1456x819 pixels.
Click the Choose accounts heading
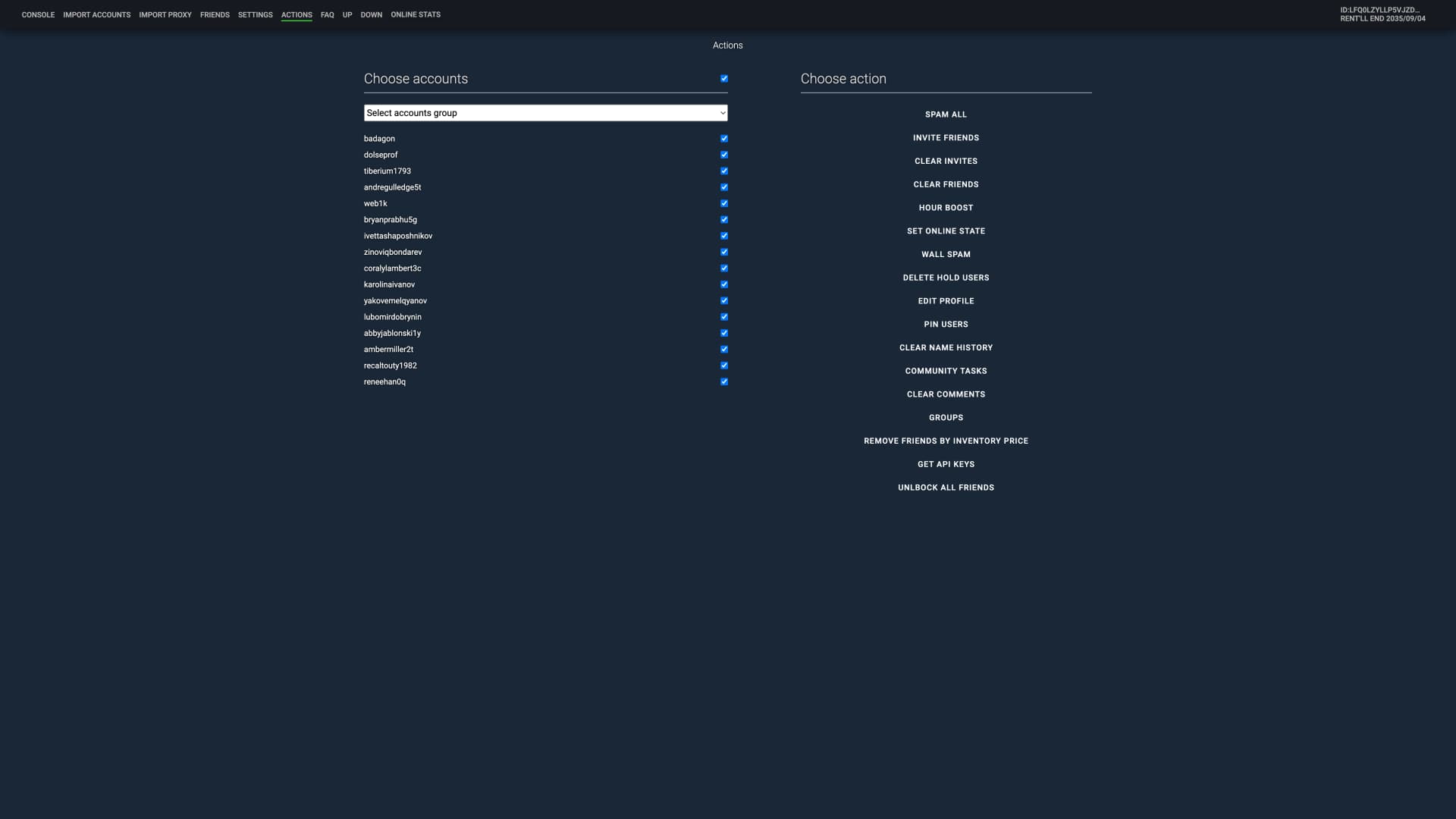pos(416,79)
